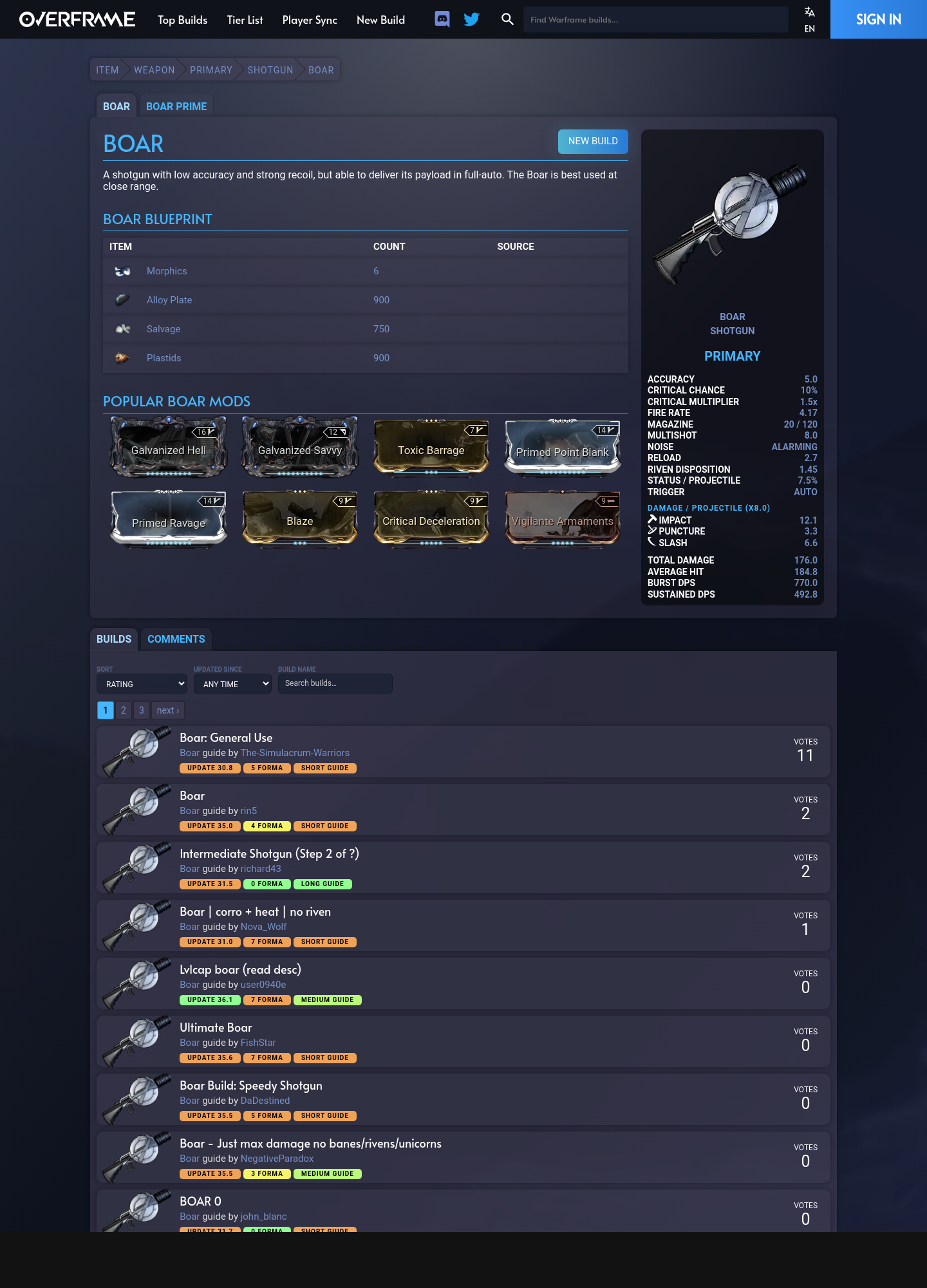Focus the Search builds input

pyautogui.click(x=335, y=683)
